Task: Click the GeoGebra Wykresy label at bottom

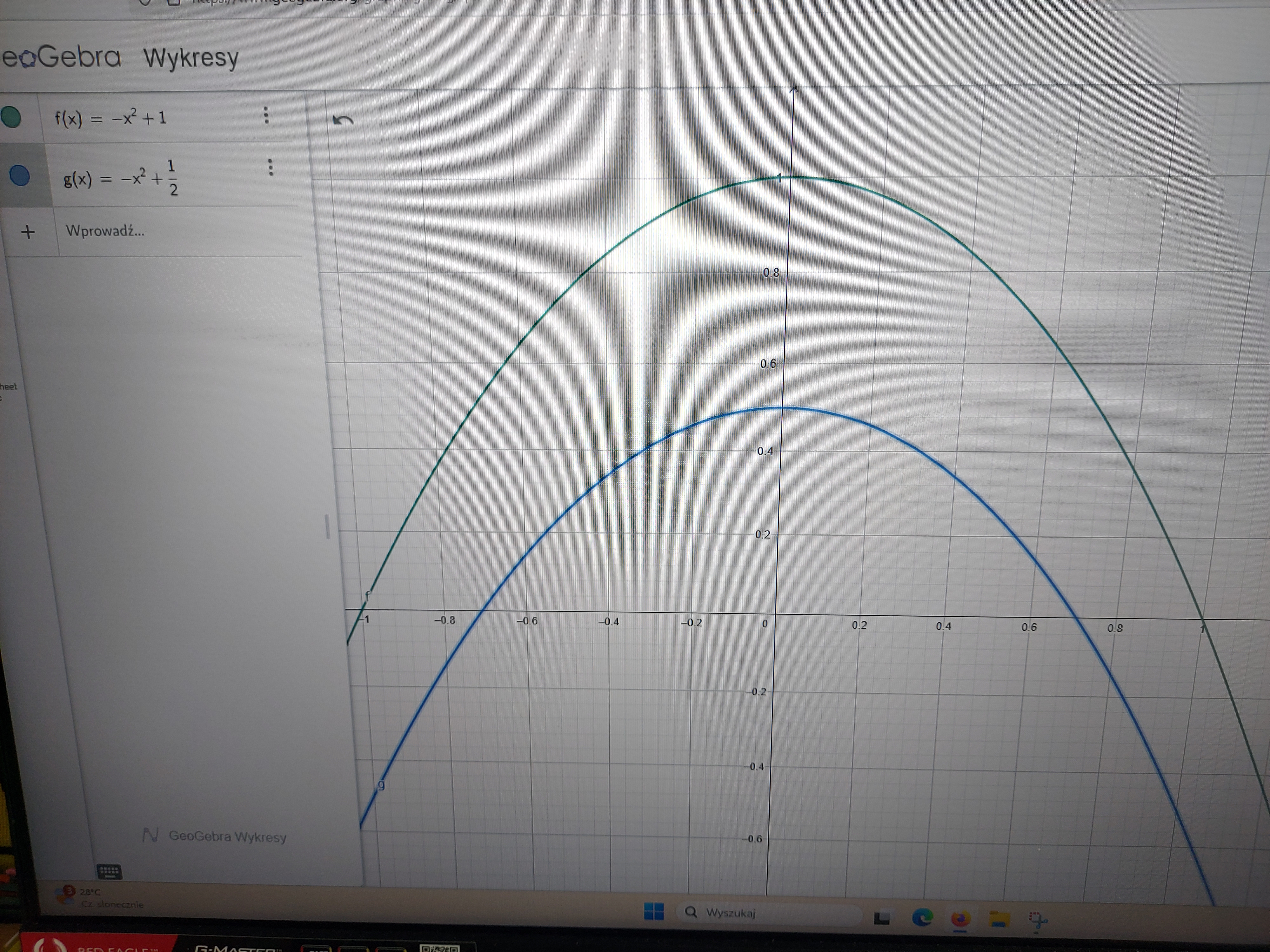Action: point(214,836)
